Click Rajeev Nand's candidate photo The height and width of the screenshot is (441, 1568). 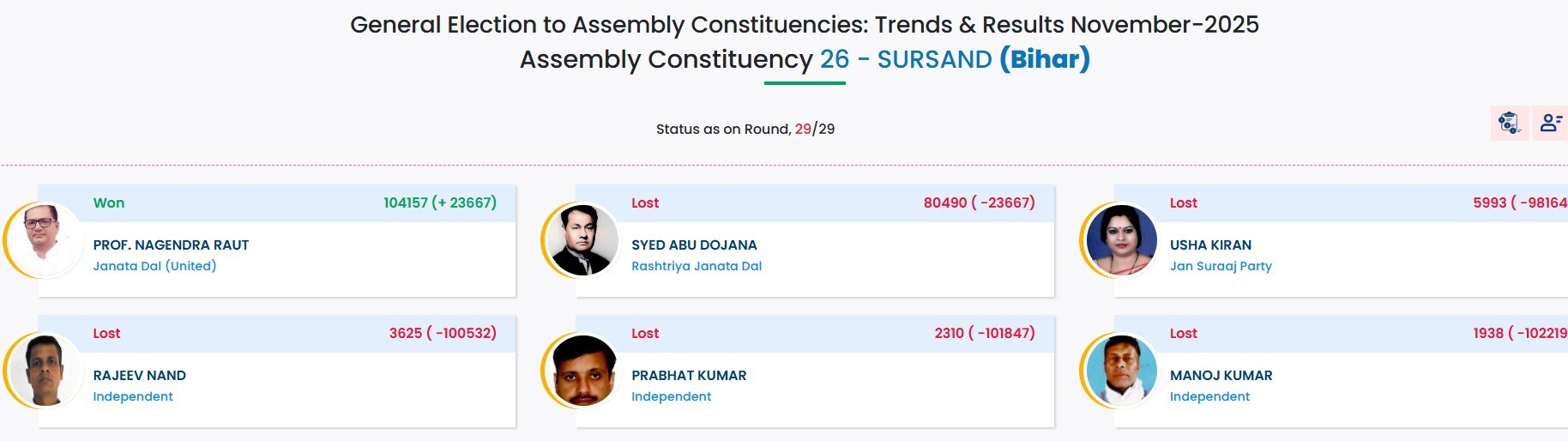point(45,371)
